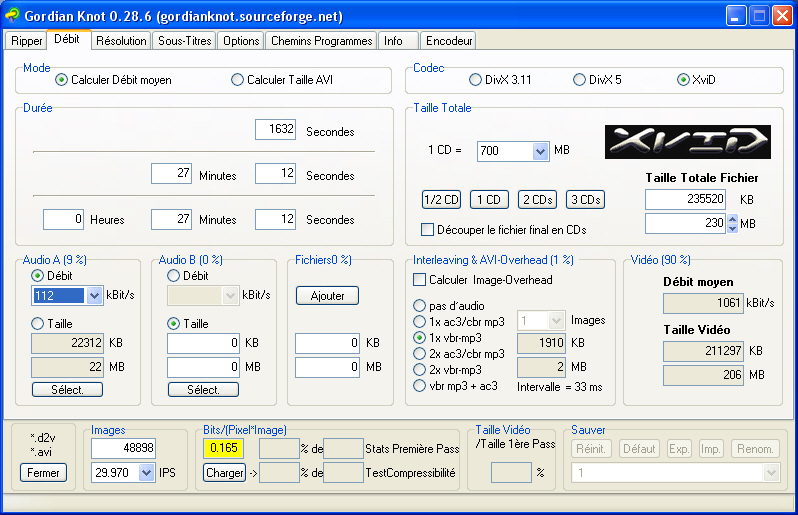
Task: Open the Audio A bitrate dropdown
Action: tap(95, 296)
